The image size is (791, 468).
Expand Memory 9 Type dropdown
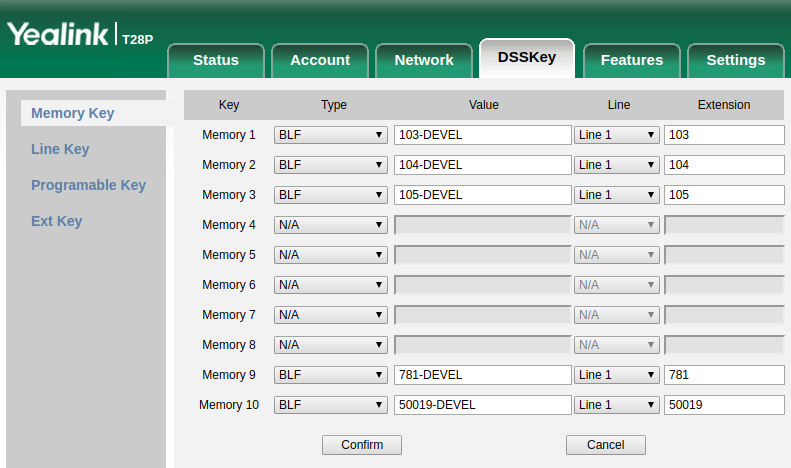[330, 375]
